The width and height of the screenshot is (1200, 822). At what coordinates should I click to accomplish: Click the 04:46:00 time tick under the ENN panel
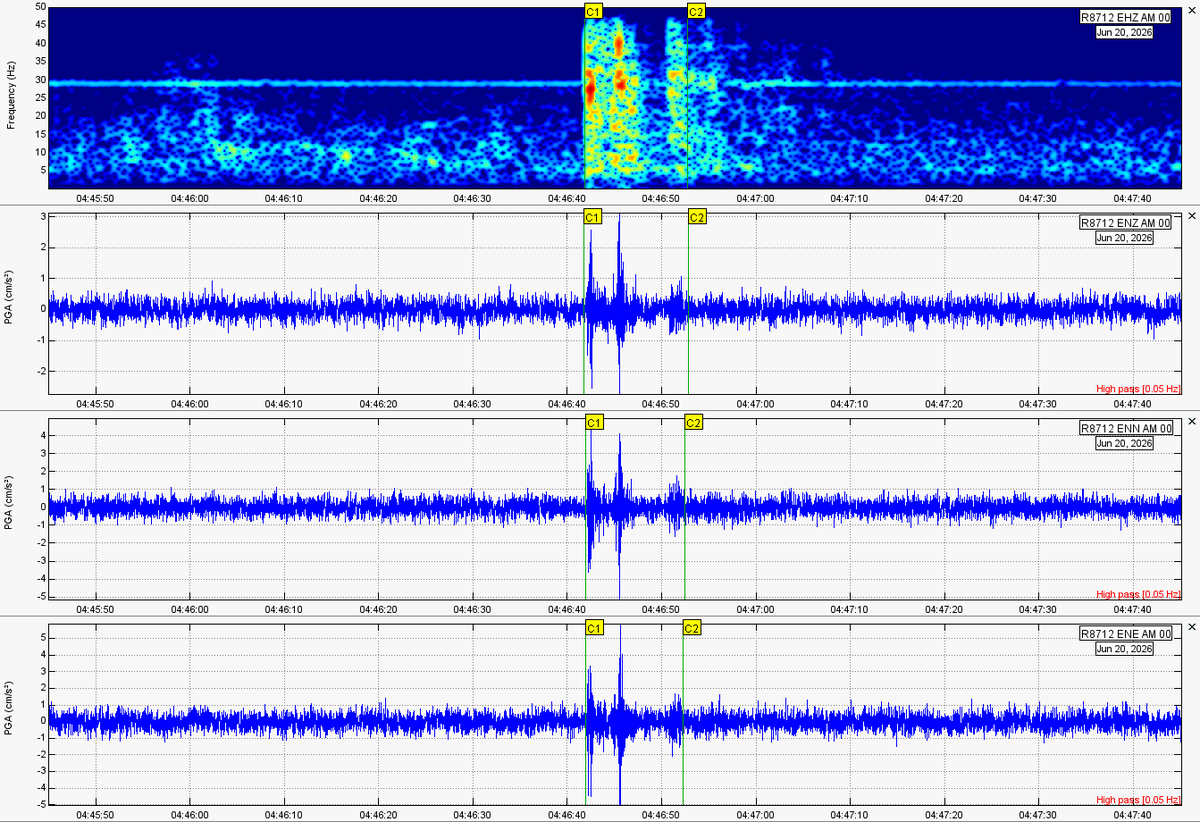[x=189, y=610]
